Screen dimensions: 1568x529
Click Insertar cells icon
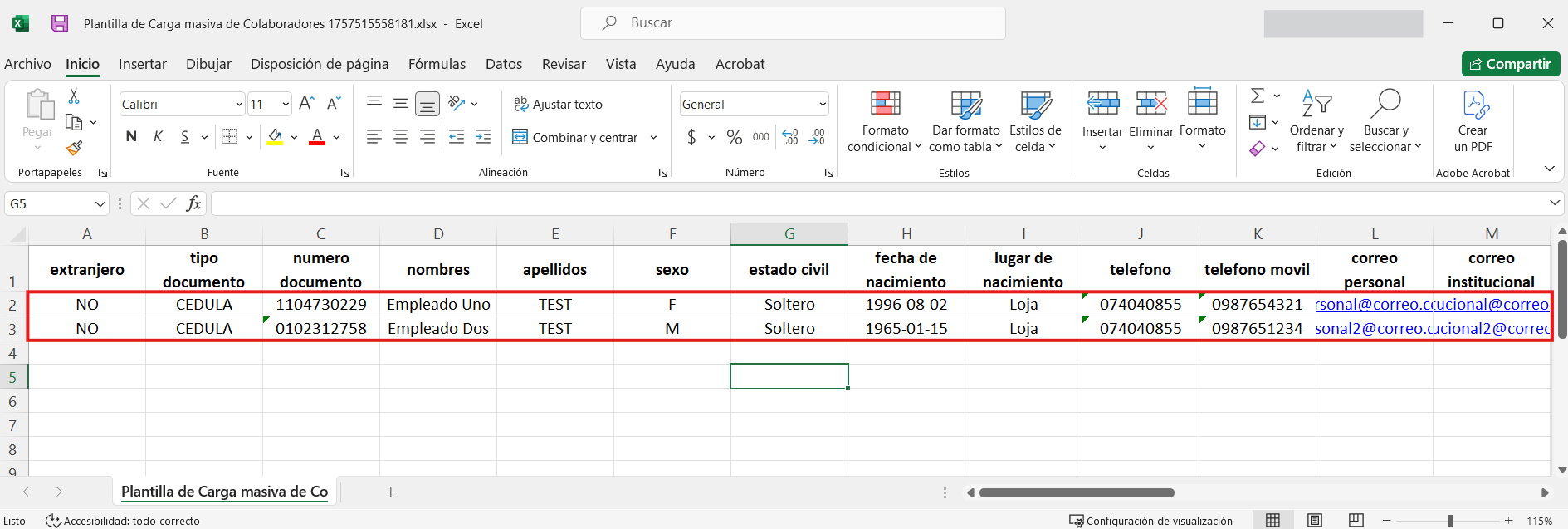coord(1102,104)
